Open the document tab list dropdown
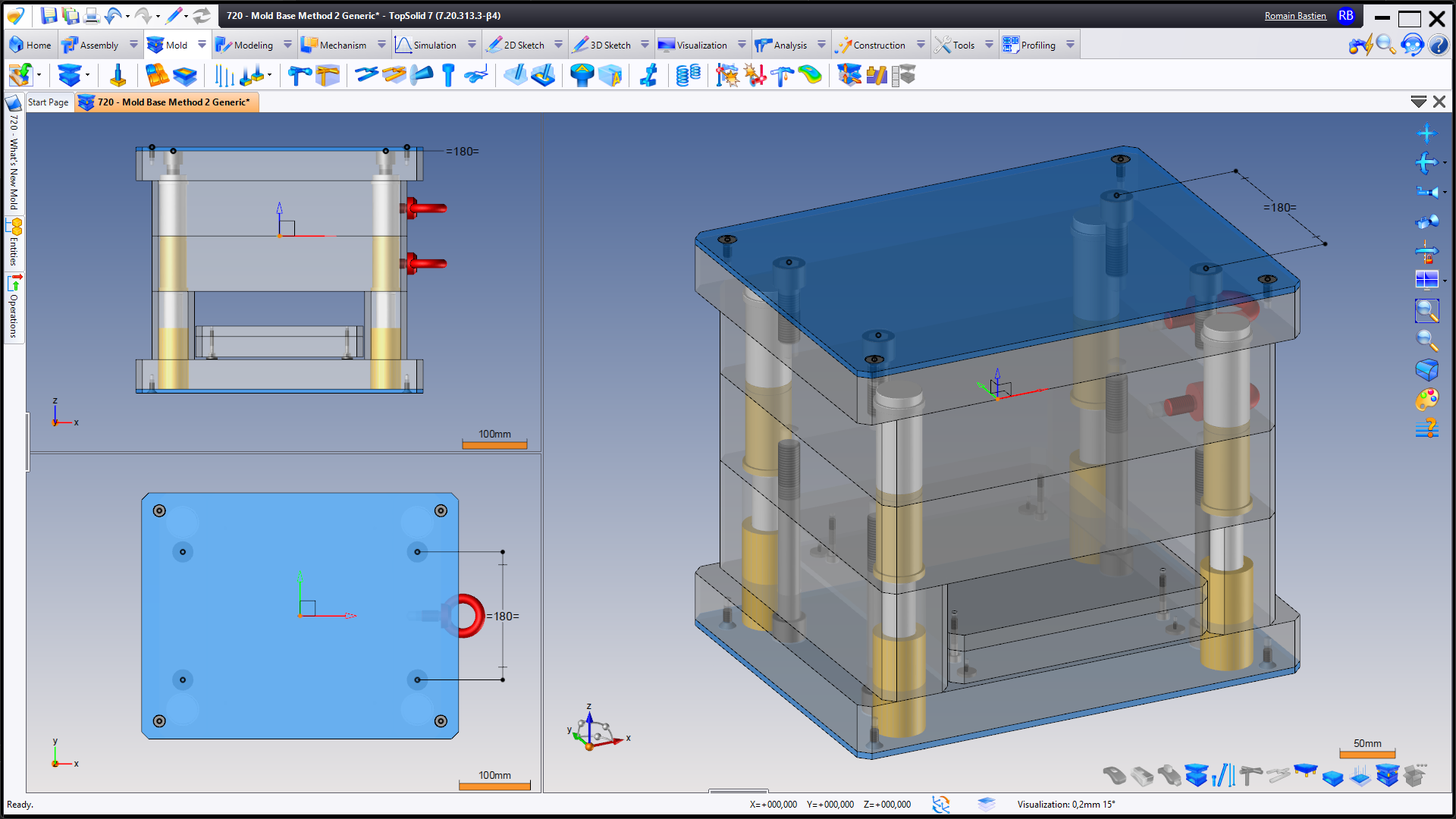 pyautogui.click(x=1418, y=102)
